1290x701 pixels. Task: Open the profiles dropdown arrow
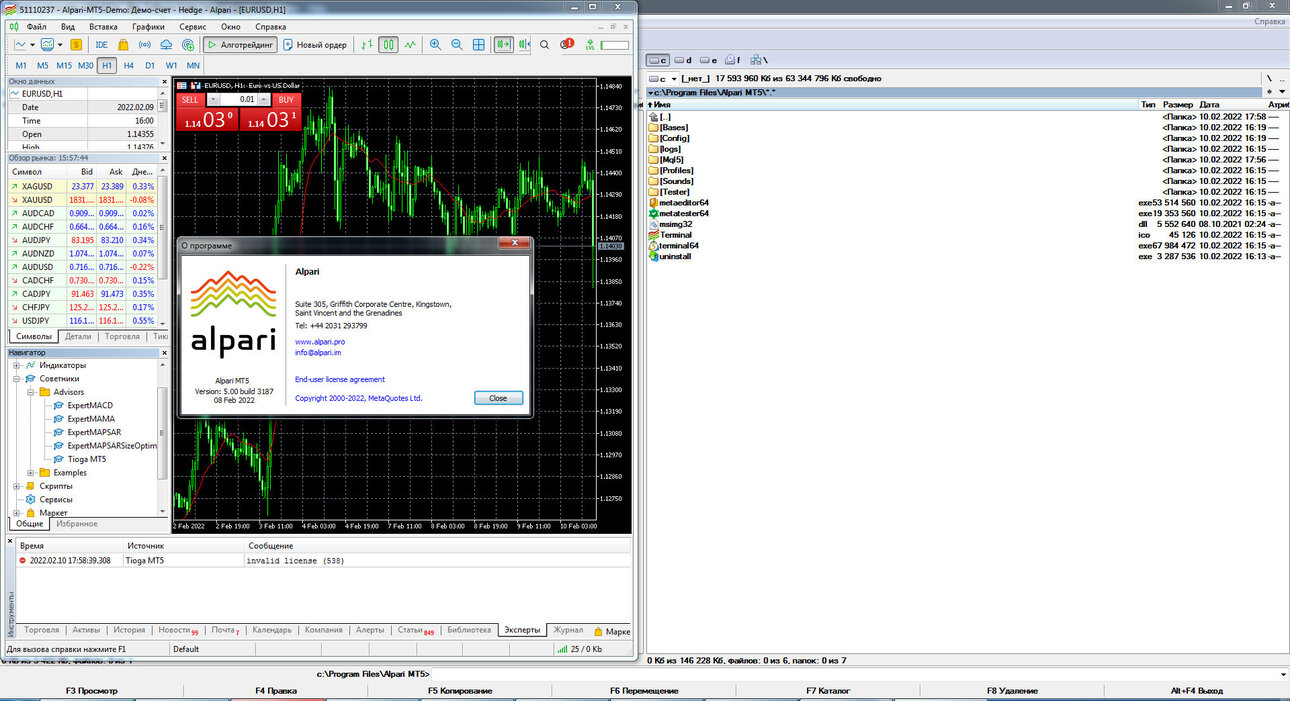pos(60,45)
